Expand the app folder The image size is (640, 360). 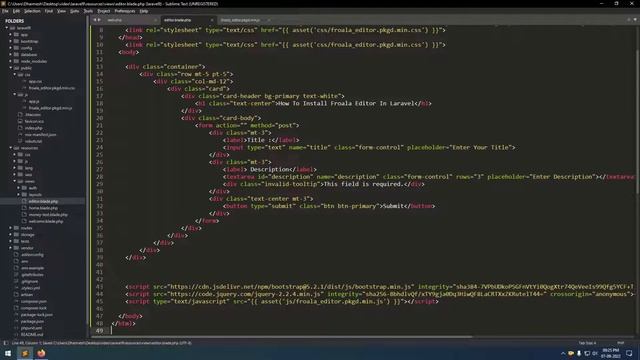[x=11, y=35]
